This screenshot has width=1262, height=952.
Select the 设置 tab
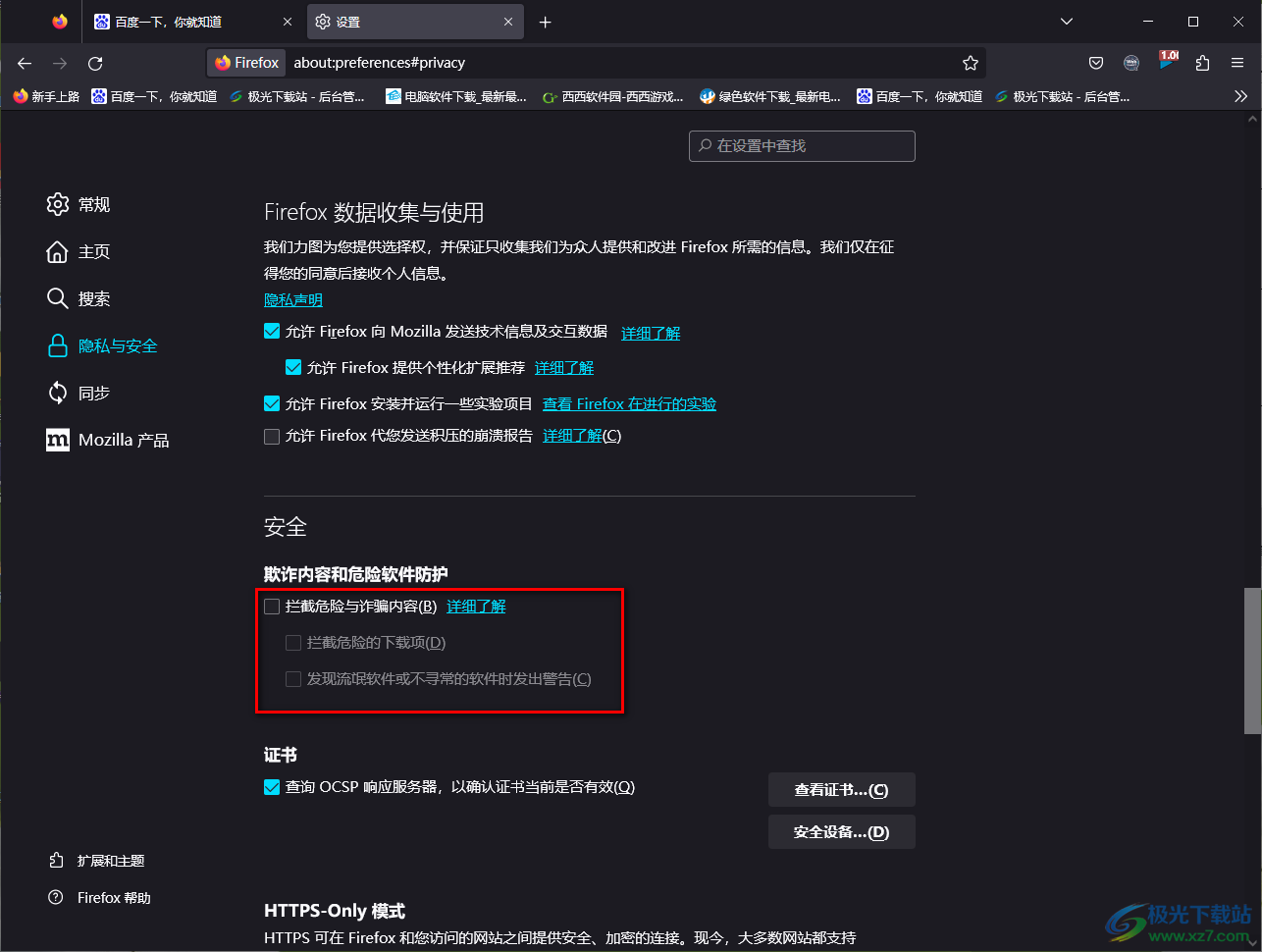pyautogui.click(x=415, y=22)
